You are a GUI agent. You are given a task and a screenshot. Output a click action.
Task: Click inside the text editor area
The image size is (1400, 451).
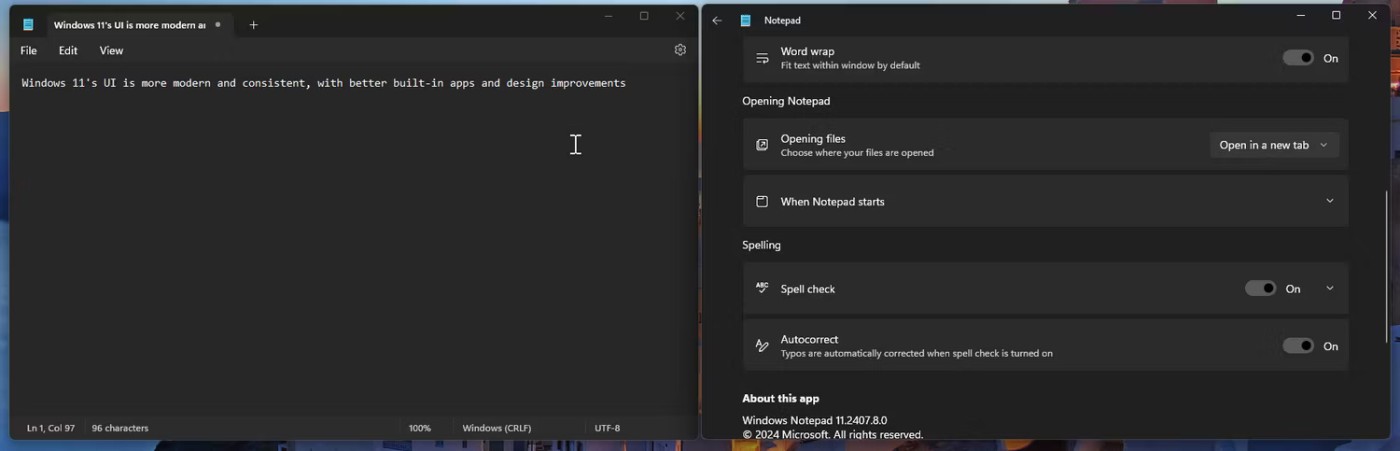point(350,250)
